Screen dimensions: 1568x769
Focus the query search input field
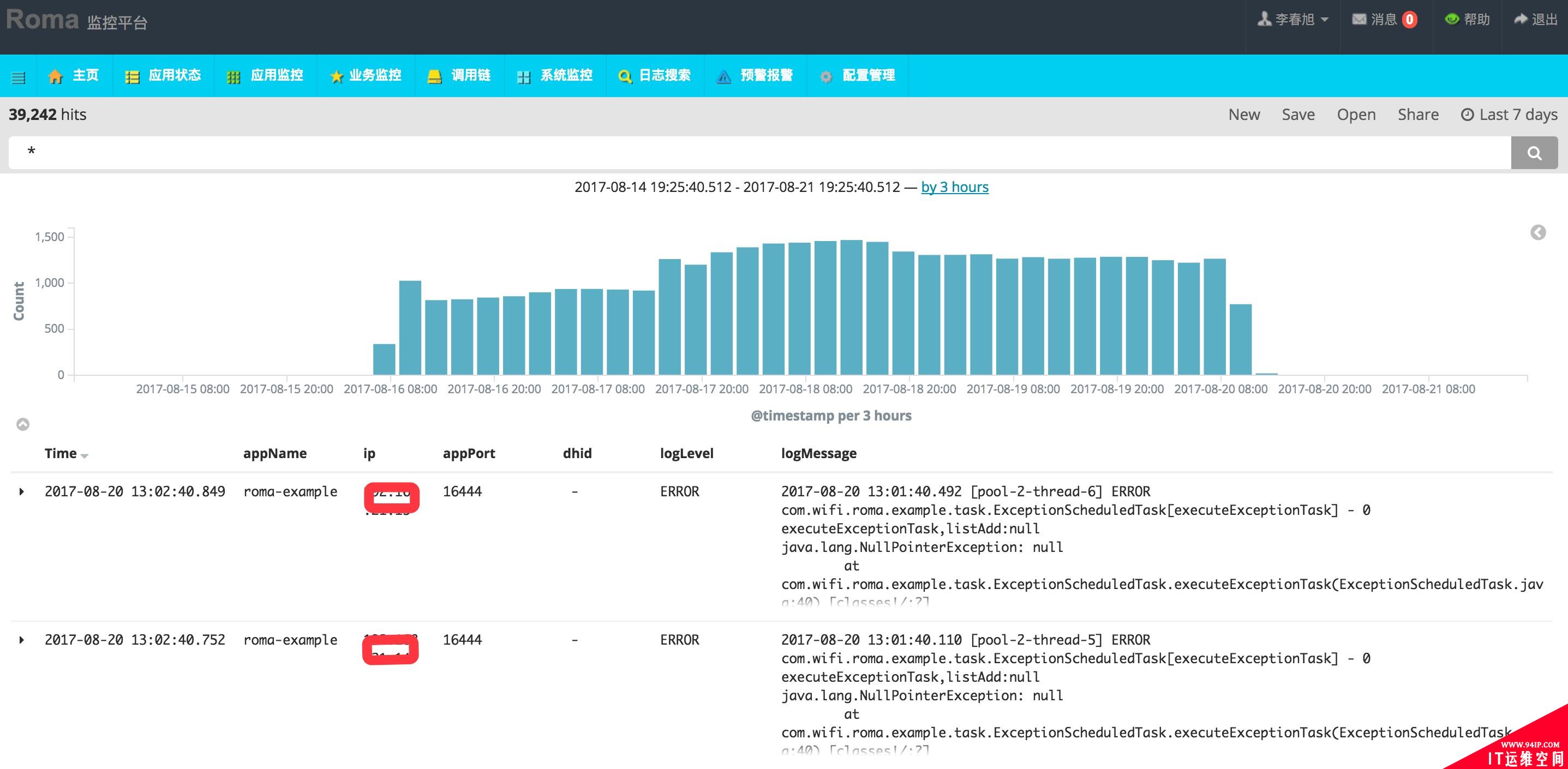pos(759,153)
